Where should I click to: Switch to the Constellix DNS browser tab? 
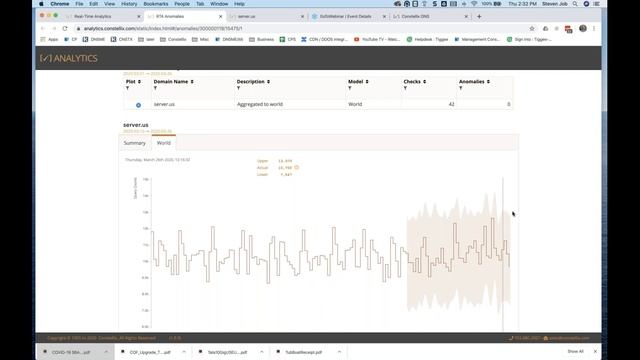[429, 16]
